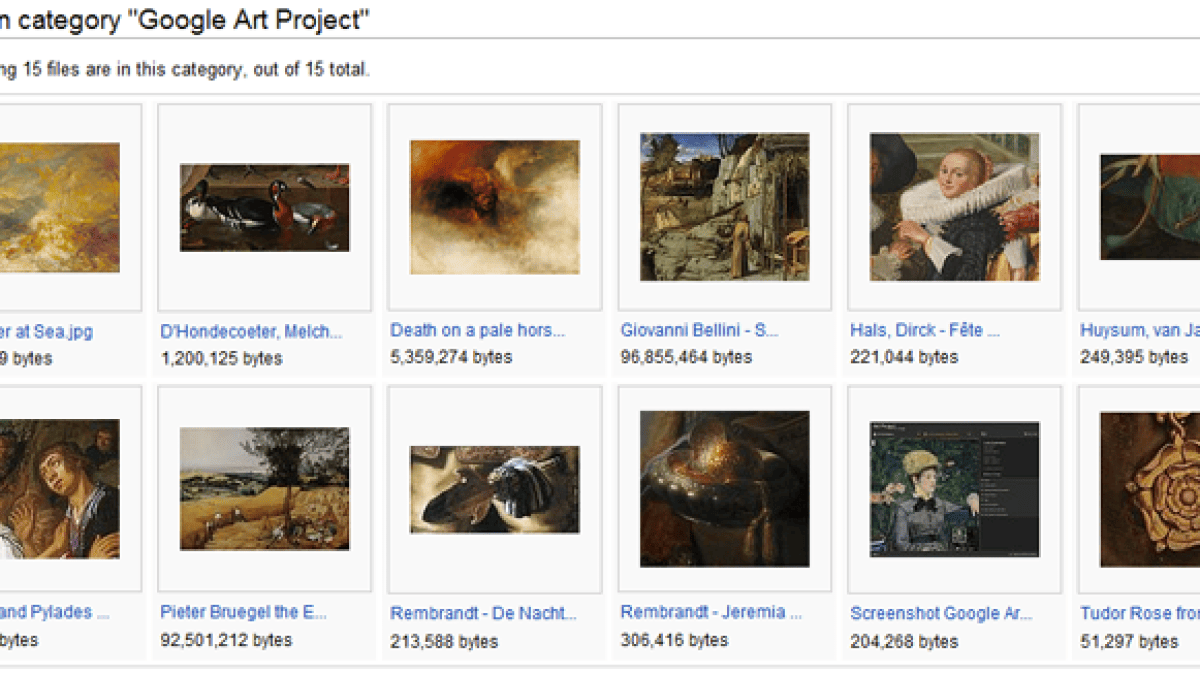Follow the 'Pieter Bruegel the E...' link
This screenshot has width=1200, height=675.
[243, 612]
